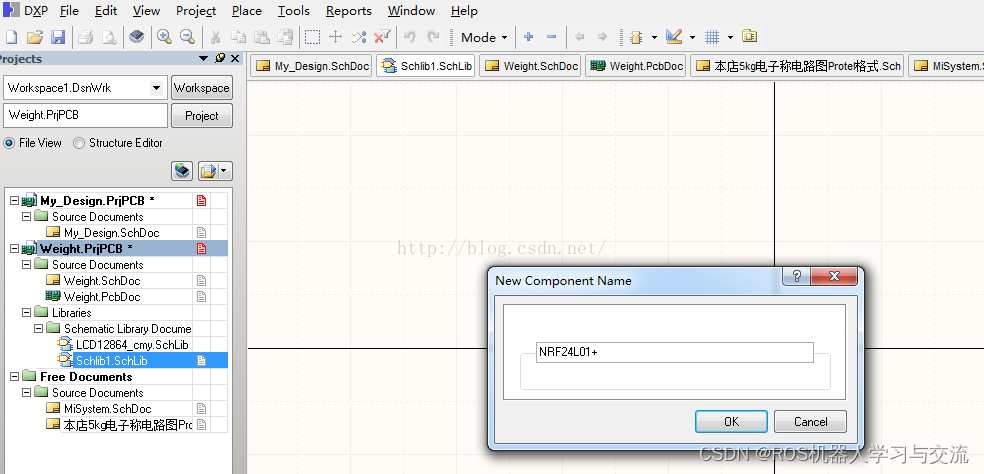The image size is (984, 474).
Task: Click the Library Manager icon at toolbar end
Action: 749,36
